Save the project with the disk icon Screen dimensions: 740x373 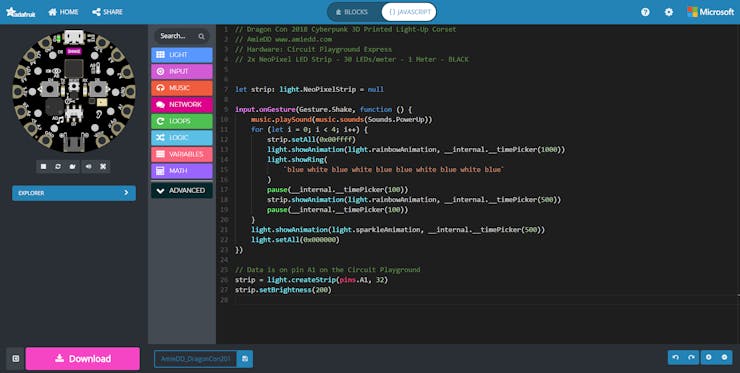click(x=245, y=359)
